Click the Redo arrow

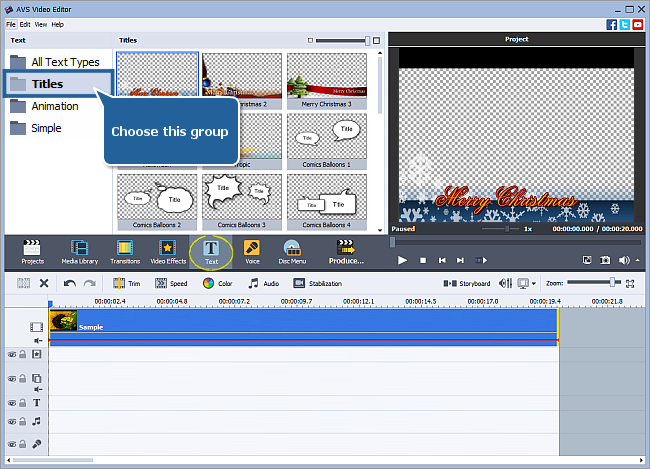[90, 283]
